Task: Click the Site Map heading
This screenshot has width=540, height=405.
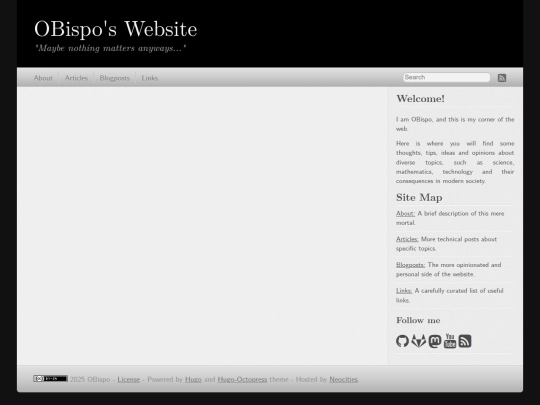Action: coord(419,197)
